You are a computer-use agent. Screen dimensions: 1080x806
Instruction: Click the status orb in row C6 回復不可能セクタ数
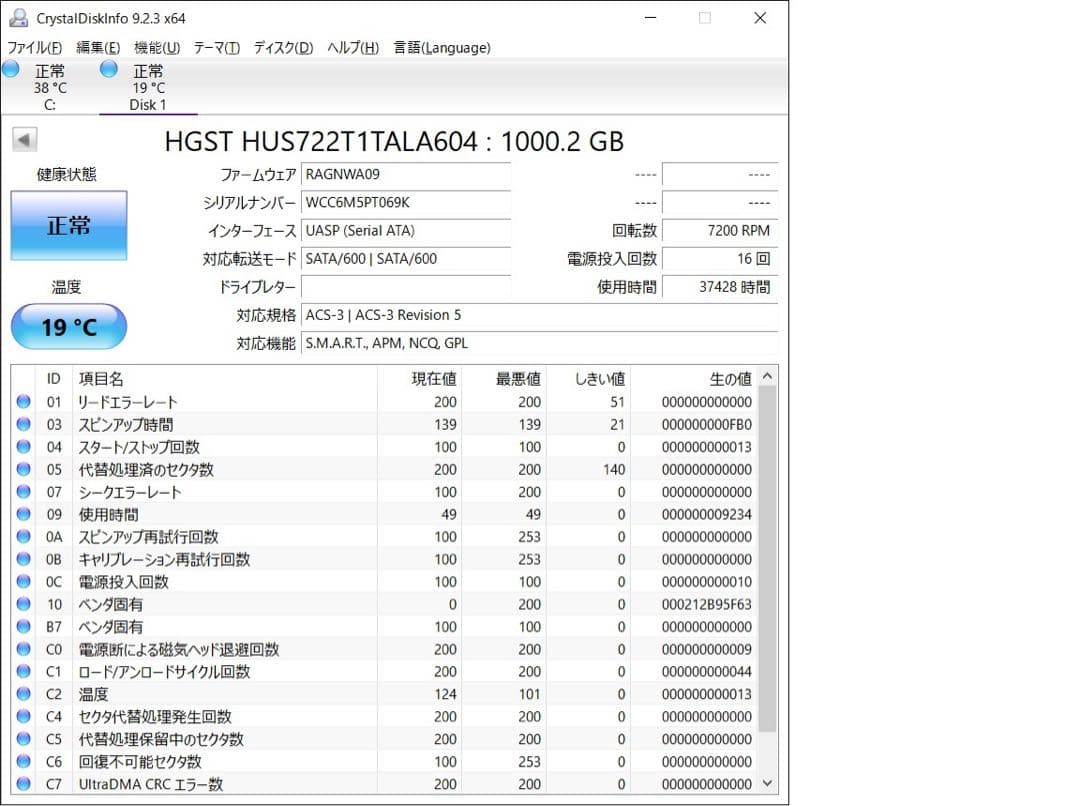(23, 761)
